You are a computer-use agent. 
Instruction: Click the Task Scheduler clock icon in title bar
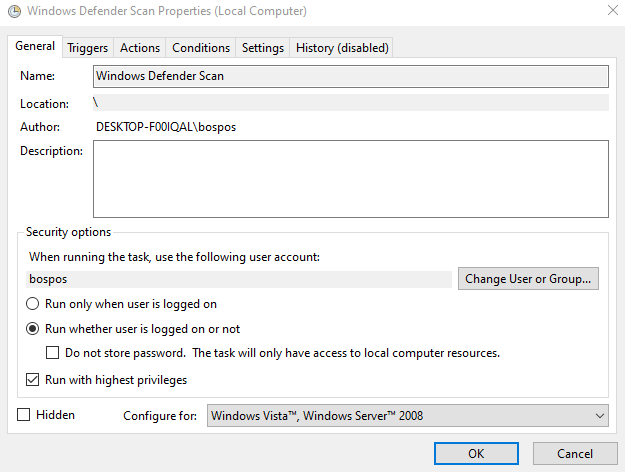point(14,11)
